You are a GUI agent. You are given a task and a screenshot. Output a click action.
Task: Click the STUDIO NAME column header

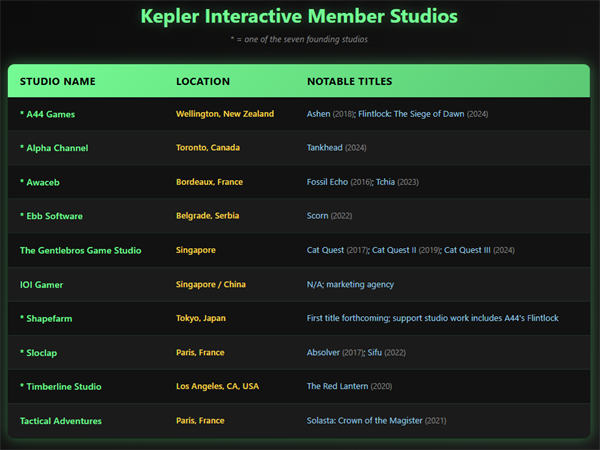58,82
